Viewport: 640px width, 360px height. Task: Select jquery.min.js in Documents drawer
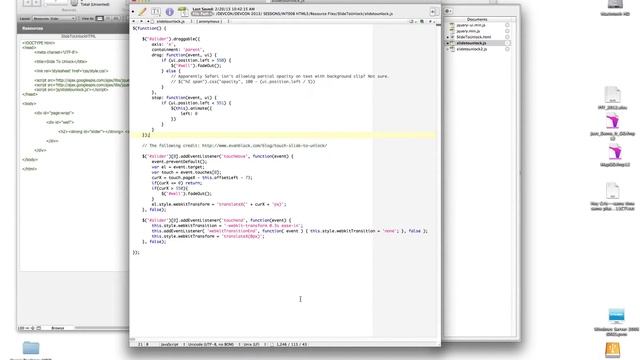click(468, 31)
